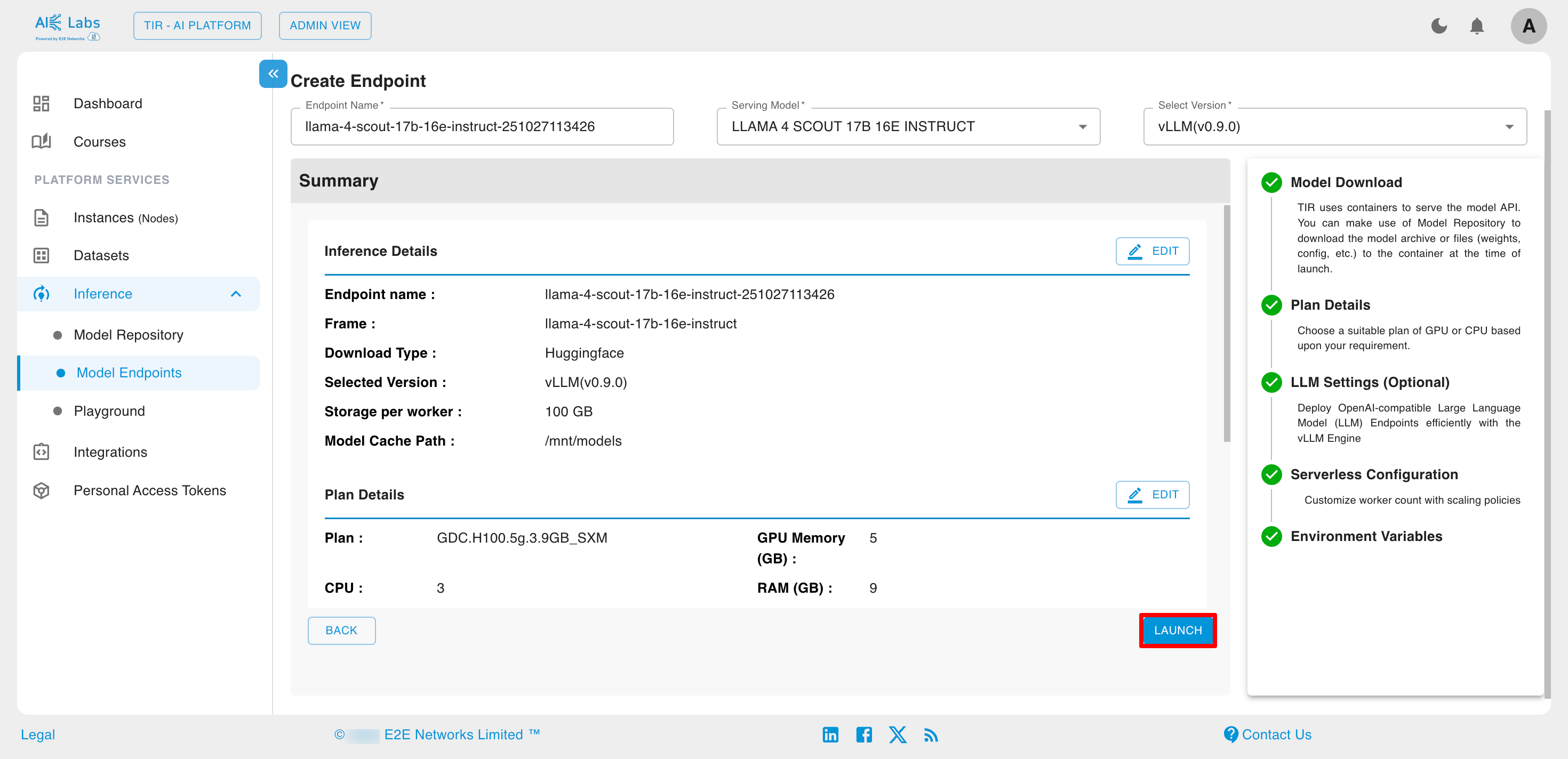Click the Integrations code icon
1568x759 pixels.
(42, 452)
